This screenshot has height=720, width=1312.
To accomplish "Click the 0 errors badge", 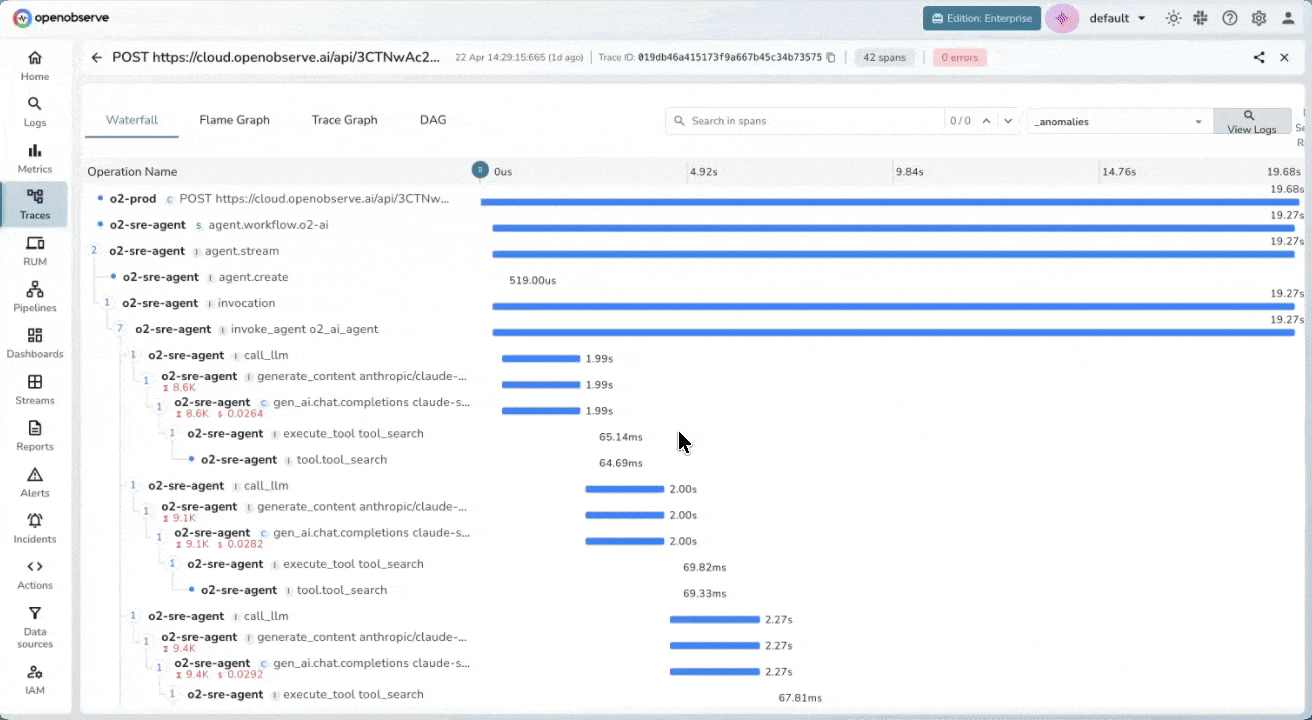I will click(x=959, y=58).
